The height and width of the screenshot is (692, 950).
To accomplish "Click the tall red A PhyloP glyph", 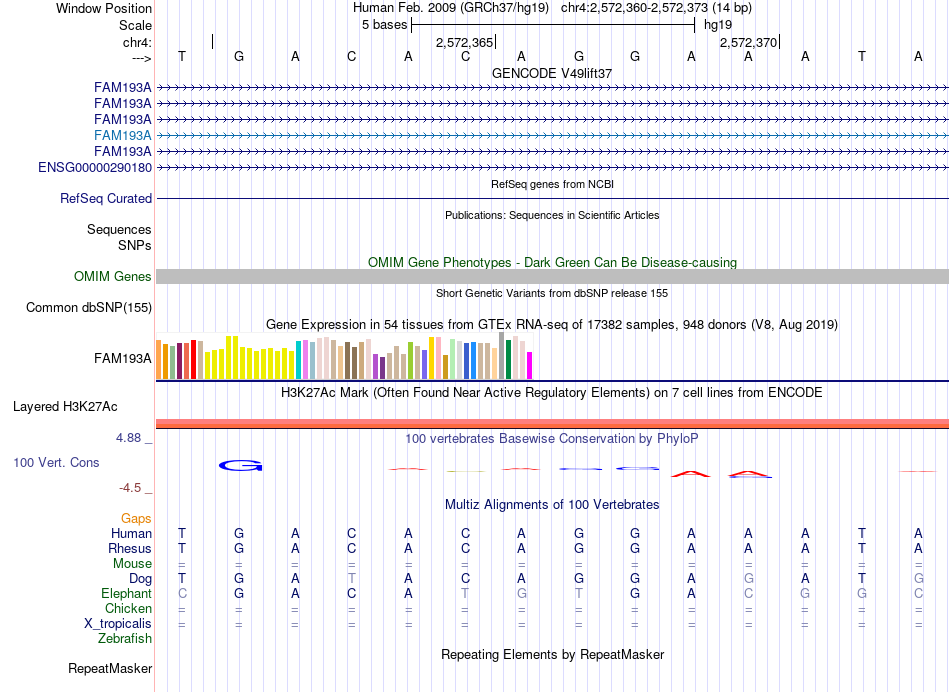I will click(691, 473).
